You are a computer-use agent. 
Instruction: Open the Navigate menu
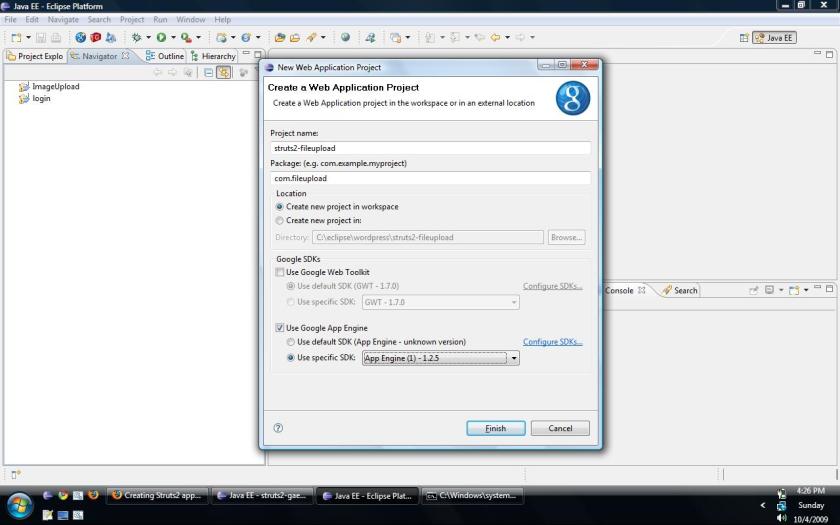63,19
